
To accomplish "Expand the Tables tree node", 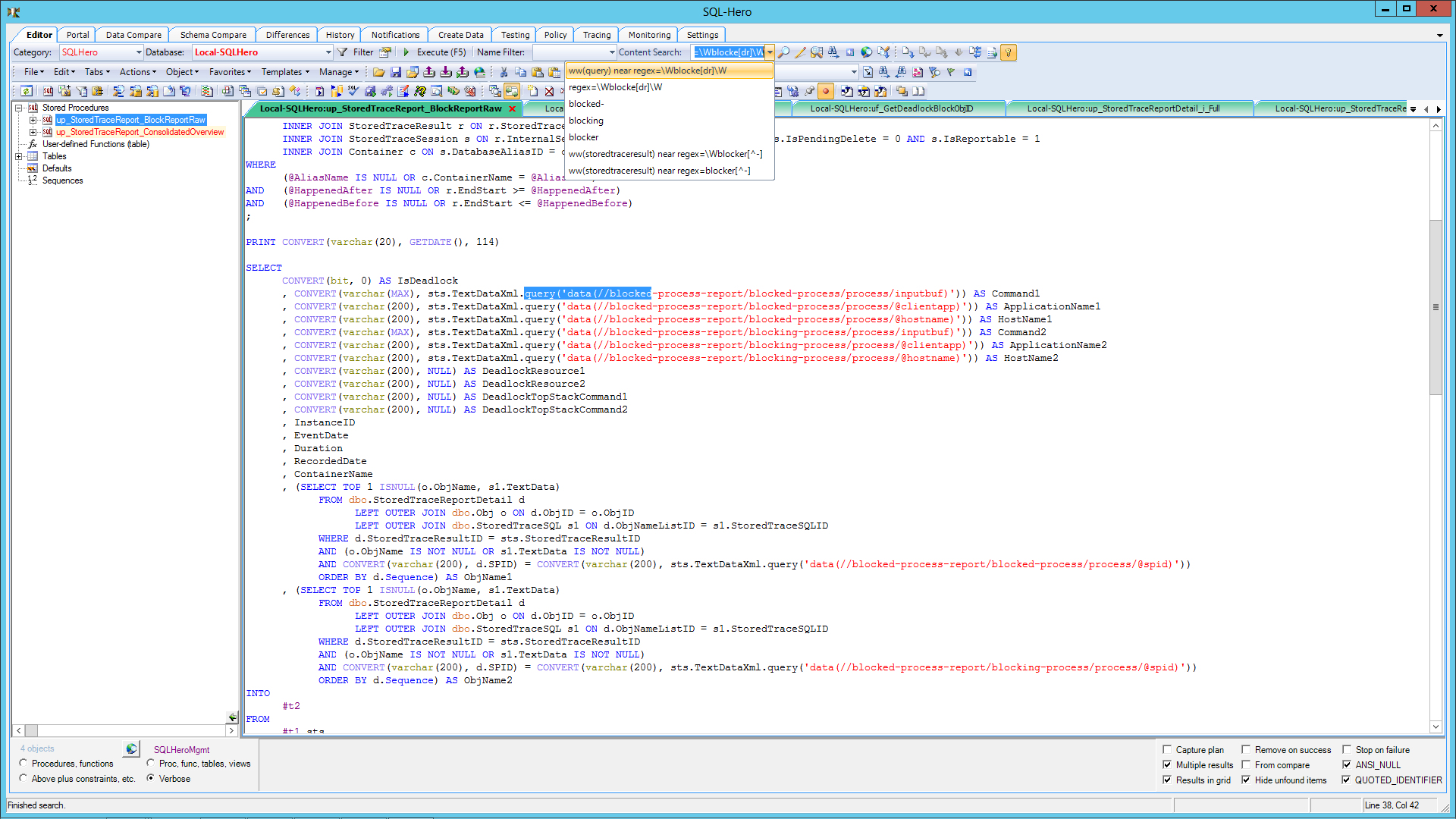I will coord(19,156).
